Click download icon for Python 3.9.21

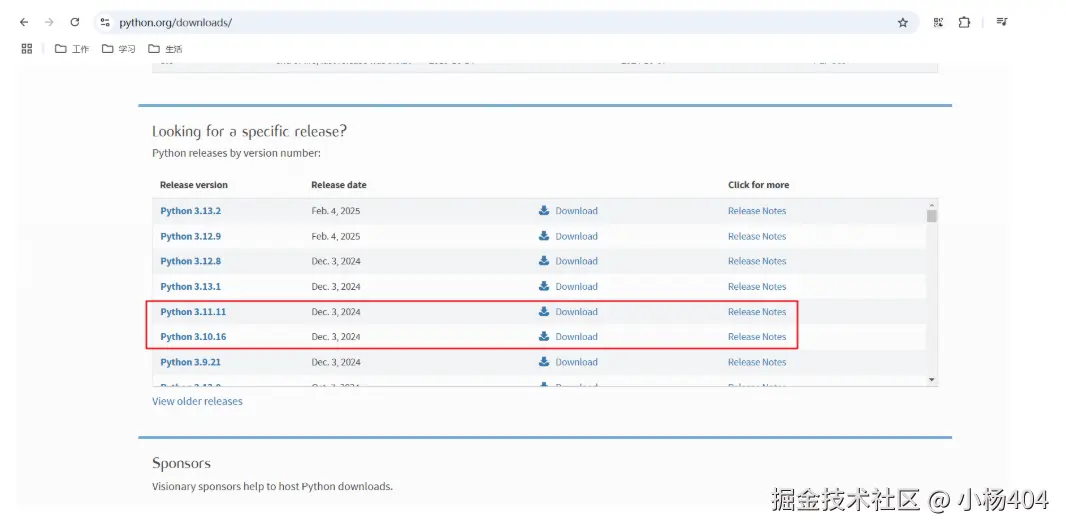click(544, 362)
